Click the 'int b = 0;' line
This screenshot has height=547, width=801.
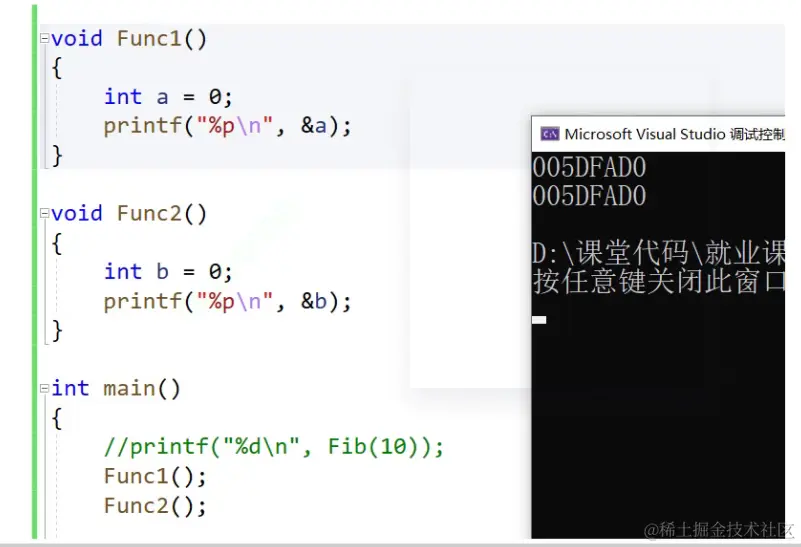click(168, 271)
